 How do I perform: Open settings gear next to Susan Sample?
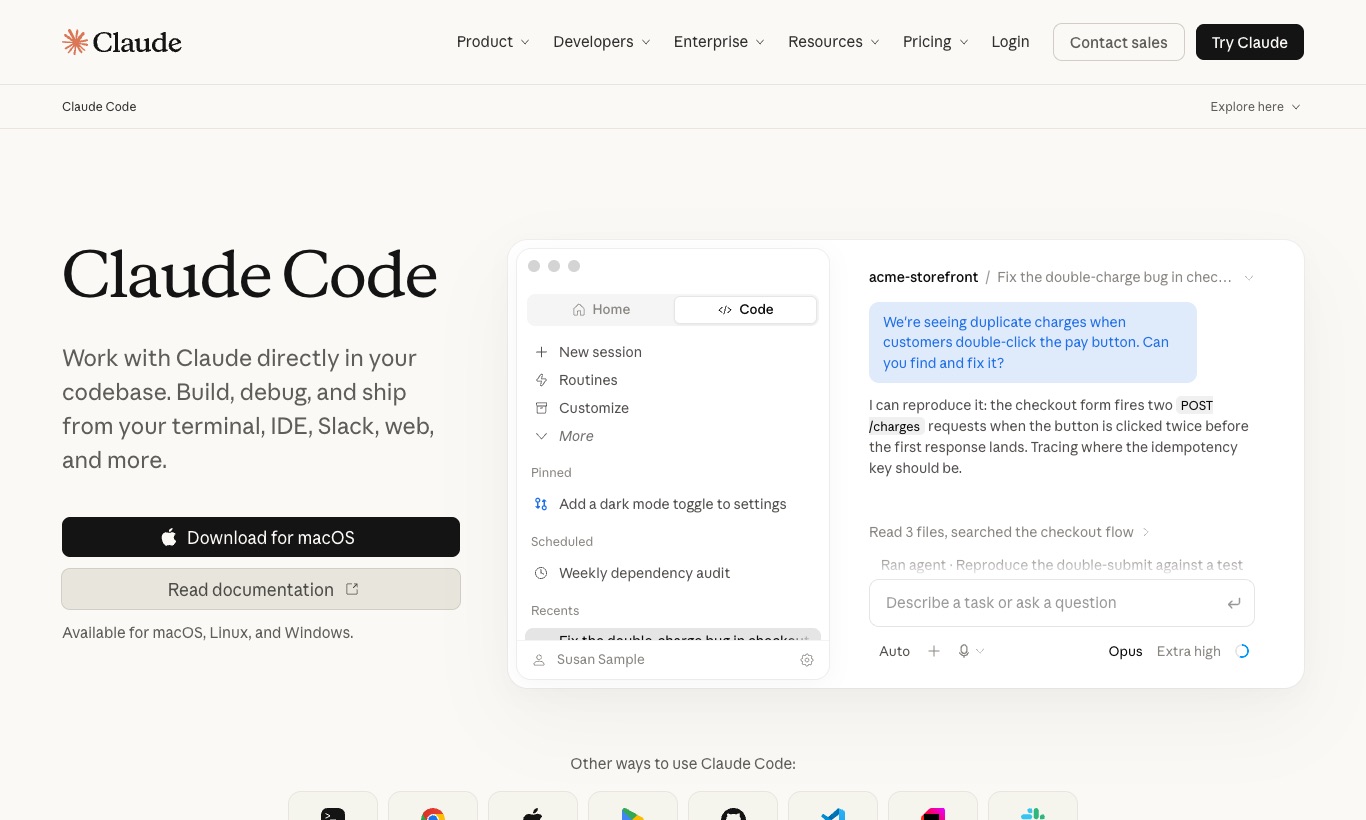click(x=807, y=660)
